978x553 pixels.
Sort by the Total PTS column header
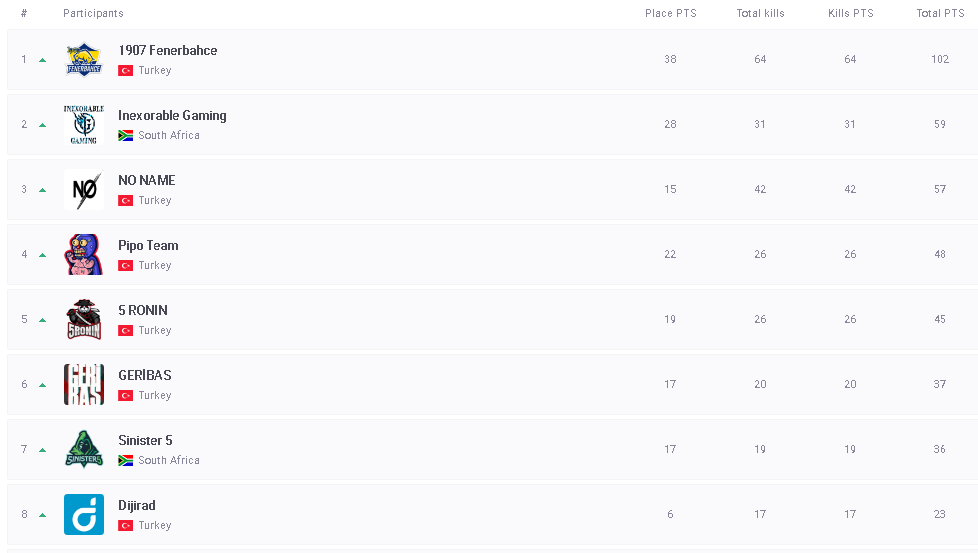point(940,14)
